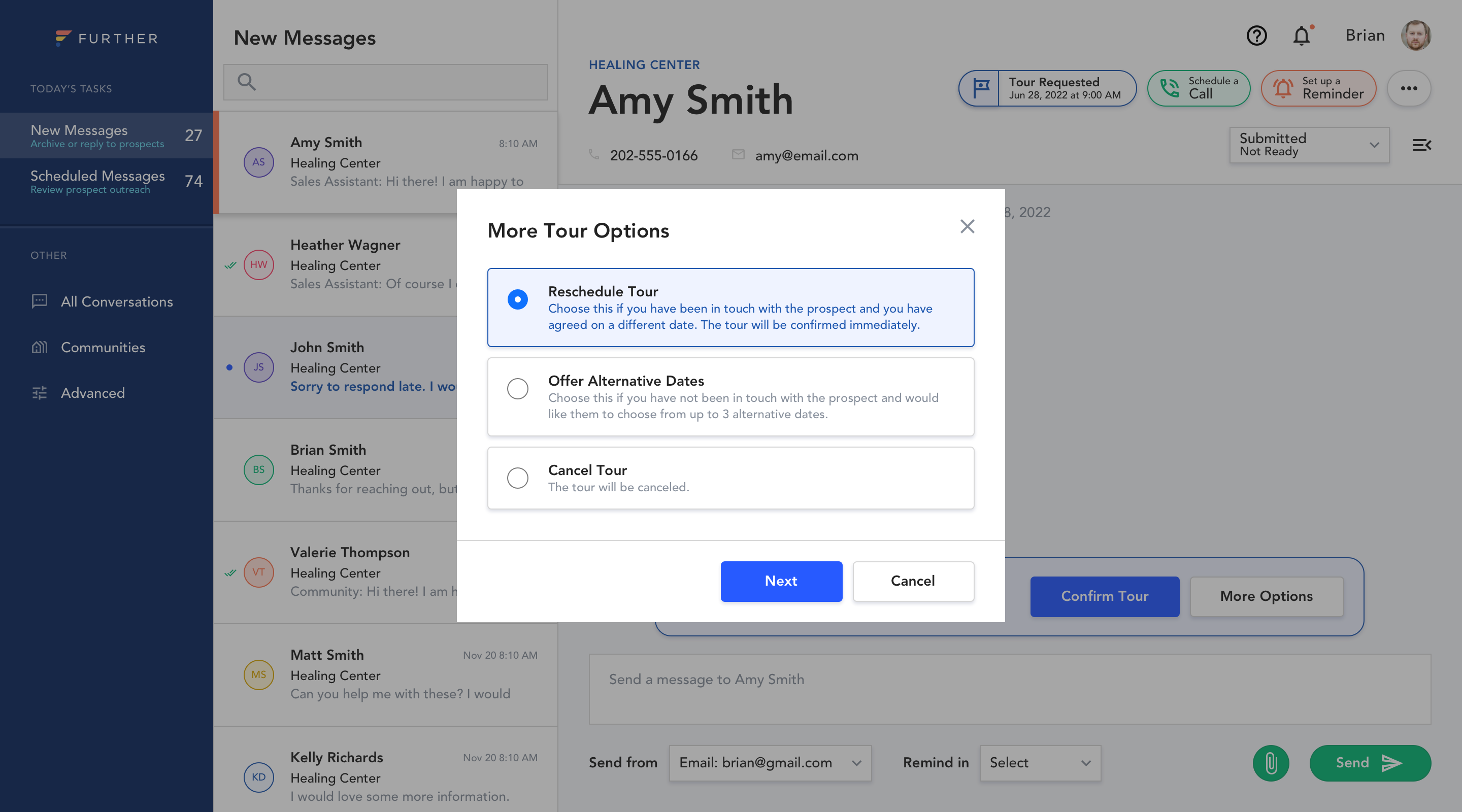Click the BS avatar for Brian Smith

(x=259, y=470)
